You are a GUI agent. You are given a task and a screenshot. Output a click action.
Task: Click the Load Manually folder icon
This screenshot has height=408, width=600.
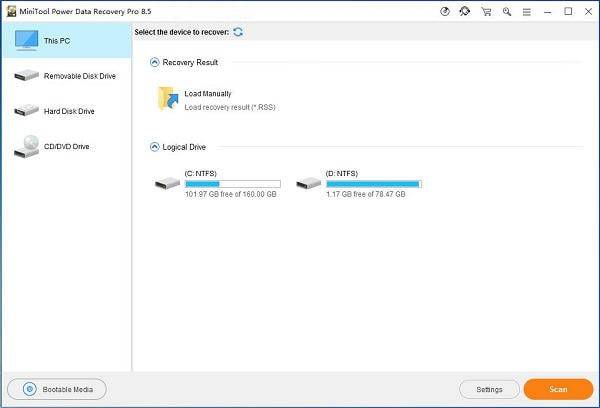click(x=167, y=99)
